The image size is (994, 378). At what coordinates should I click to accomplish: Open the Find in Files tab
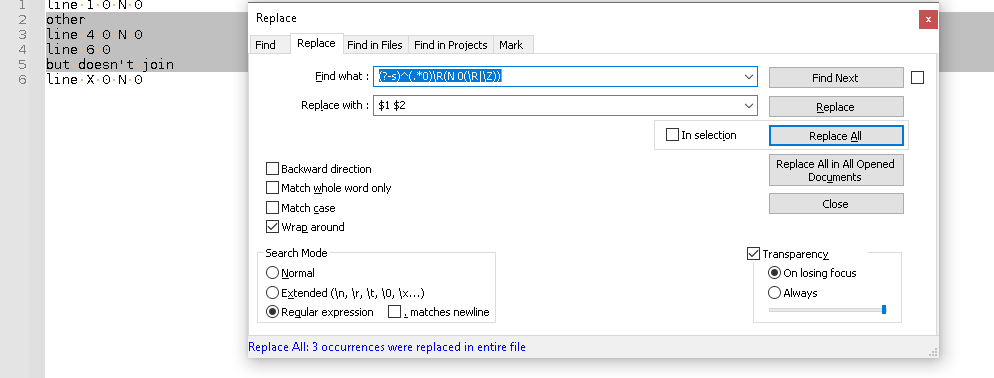[x=375, y=45]
